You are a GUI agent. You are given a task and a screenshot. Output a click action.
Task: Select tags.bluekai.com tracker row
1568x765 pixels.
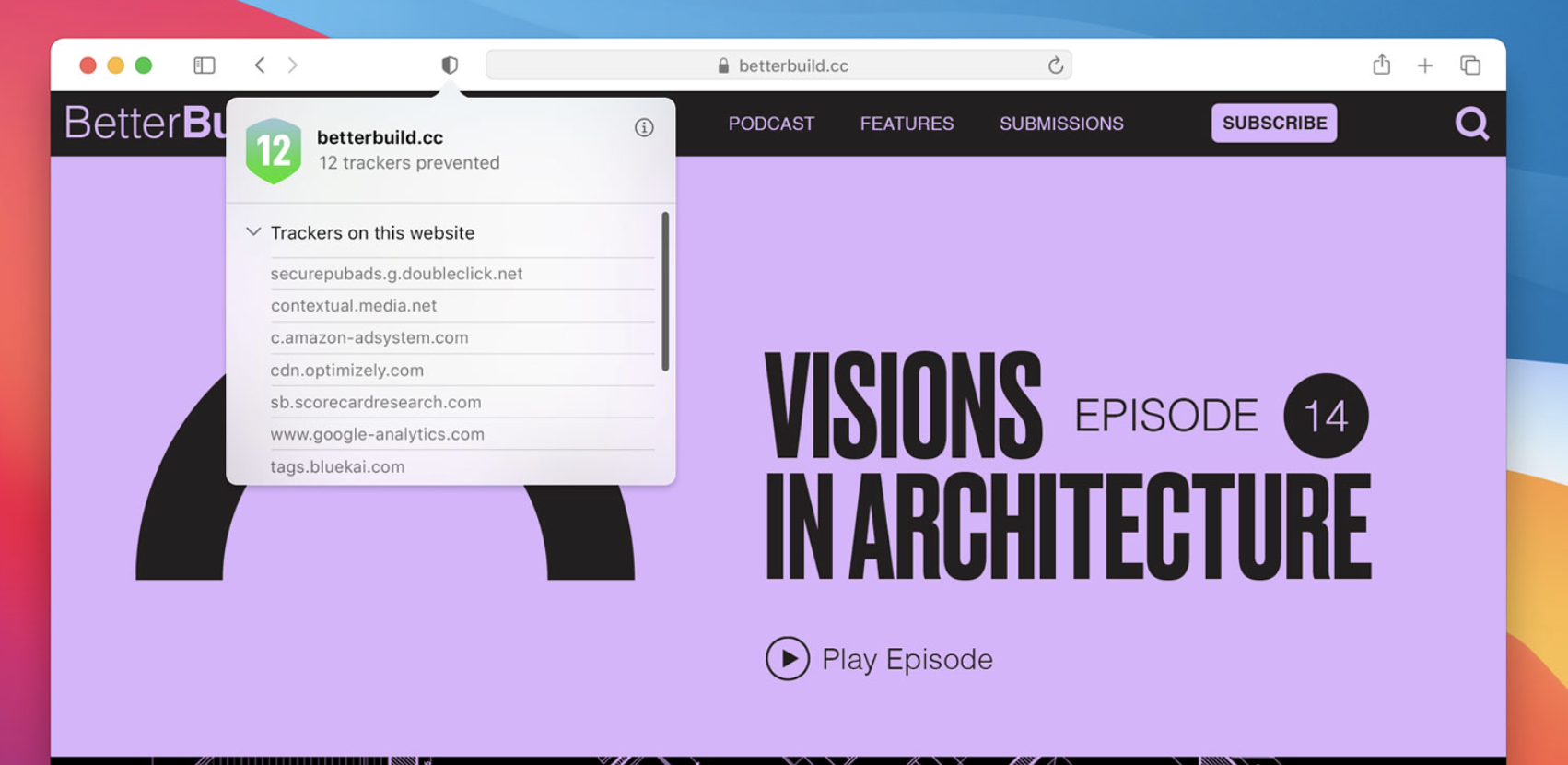[462, 466]
